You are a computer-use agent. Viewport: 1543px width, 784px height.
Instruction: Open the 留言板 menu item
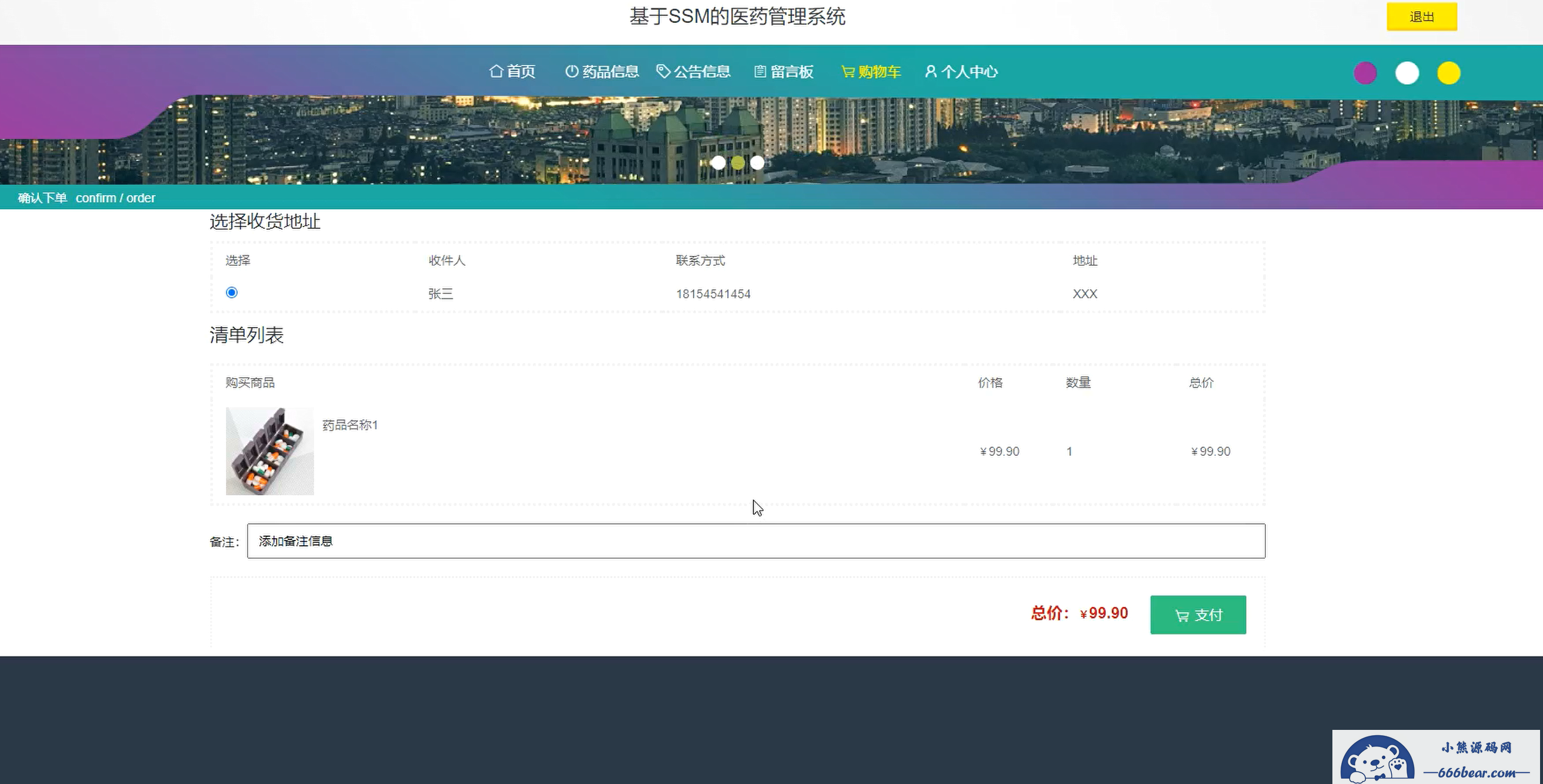784,71
